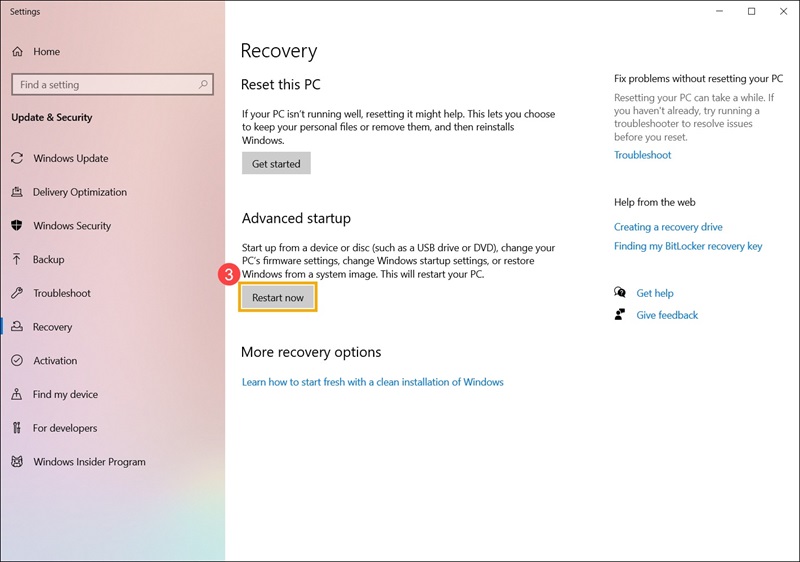Click the Find my device icon

[17, 394]
